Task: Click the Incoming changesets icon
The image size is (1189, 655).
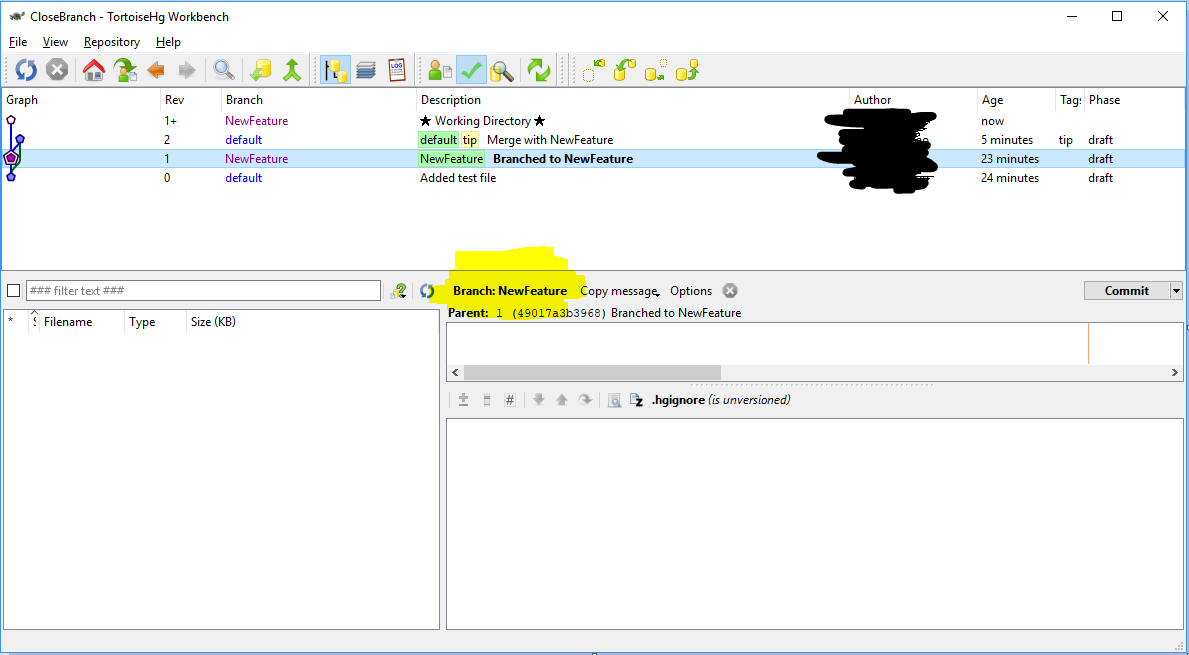Action: click(594, 71)
